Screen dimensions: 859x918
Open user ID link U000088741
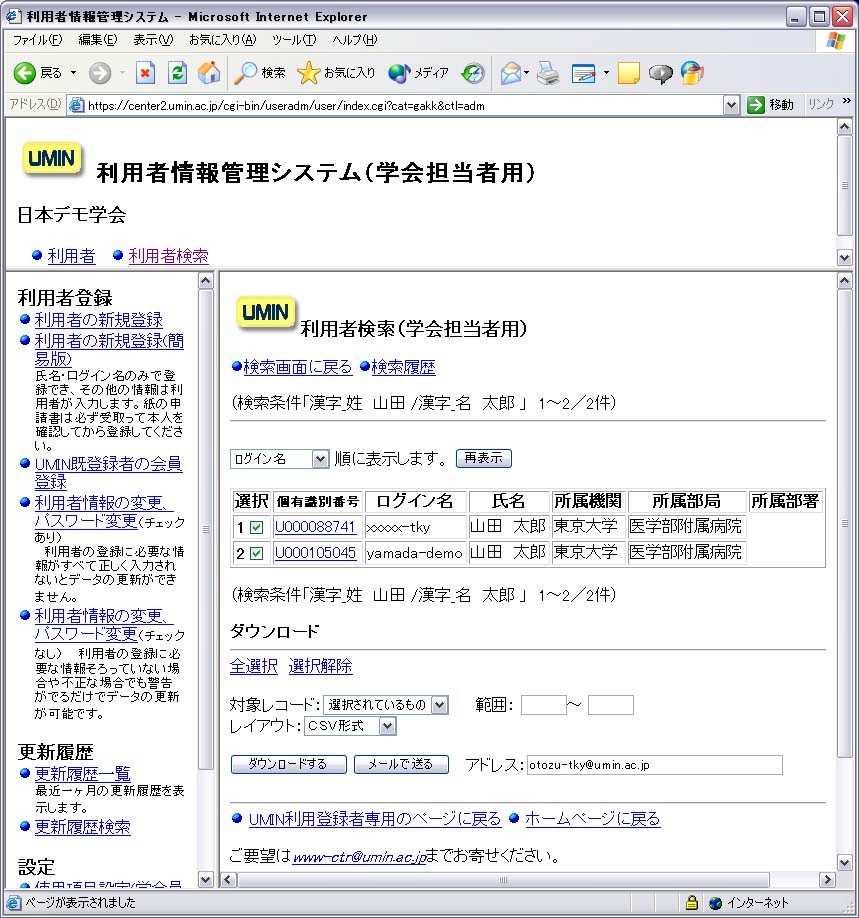click(315, 527)
